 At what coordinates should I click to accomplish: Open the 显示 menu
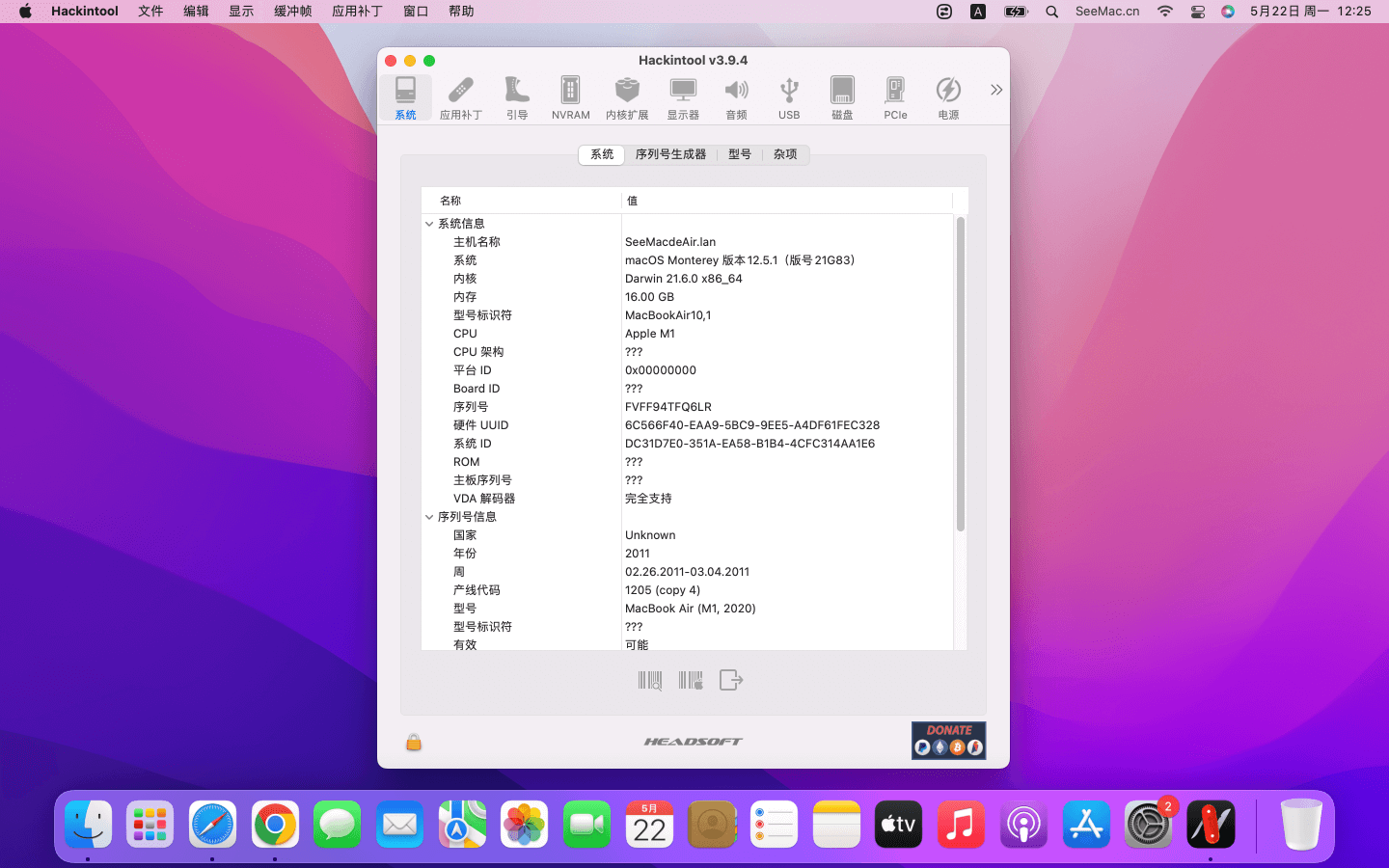241,12
